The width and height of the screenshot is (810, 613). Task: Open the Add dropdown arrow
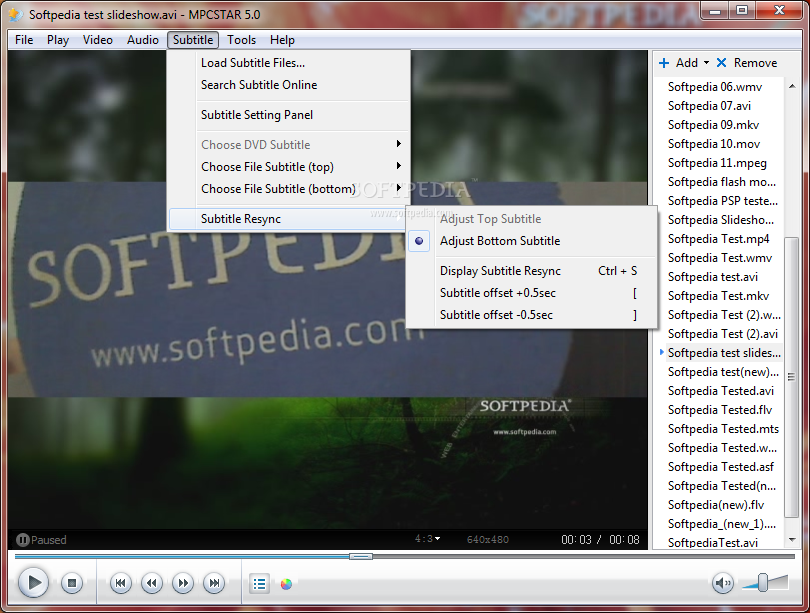click(706, 62)
